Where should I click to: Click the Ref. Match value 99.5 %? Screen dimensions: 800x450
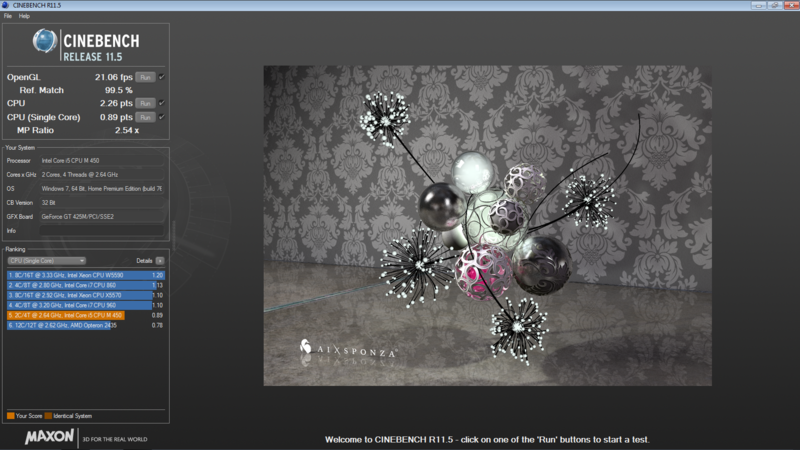pos(118,90)
